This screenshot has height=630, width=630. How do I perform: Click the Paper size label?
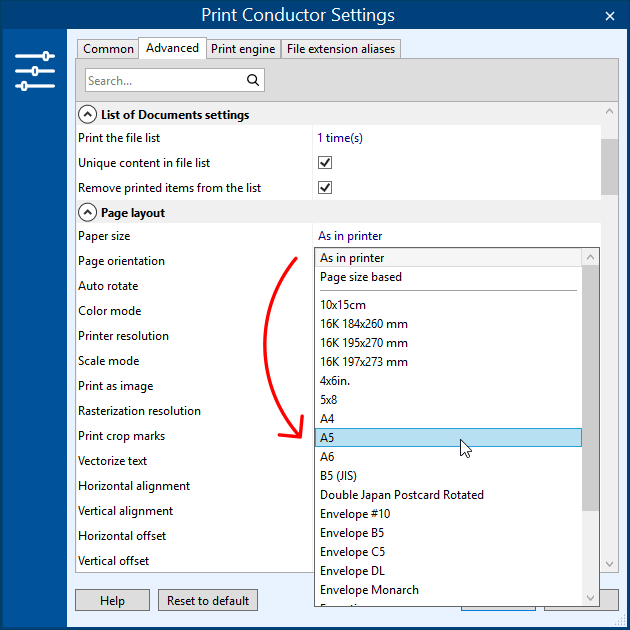104,236
